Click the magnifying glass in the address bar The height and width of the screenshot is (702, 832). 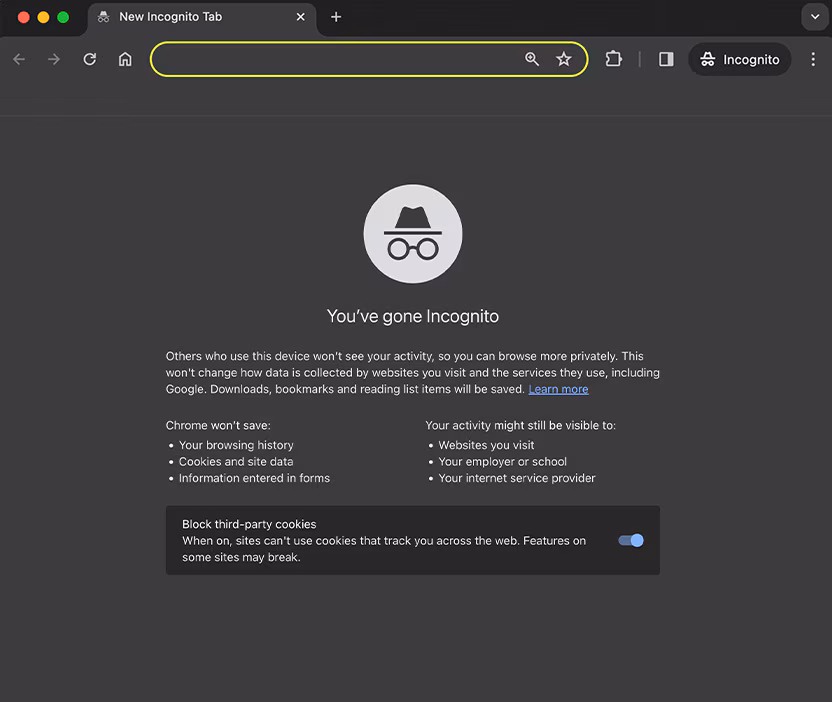click(x=532, y=59)
